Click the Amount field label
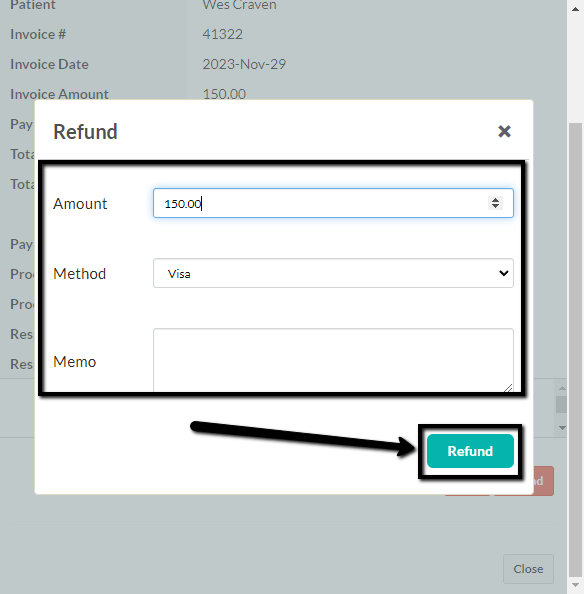Screen dimensions: 584x594 80,203
